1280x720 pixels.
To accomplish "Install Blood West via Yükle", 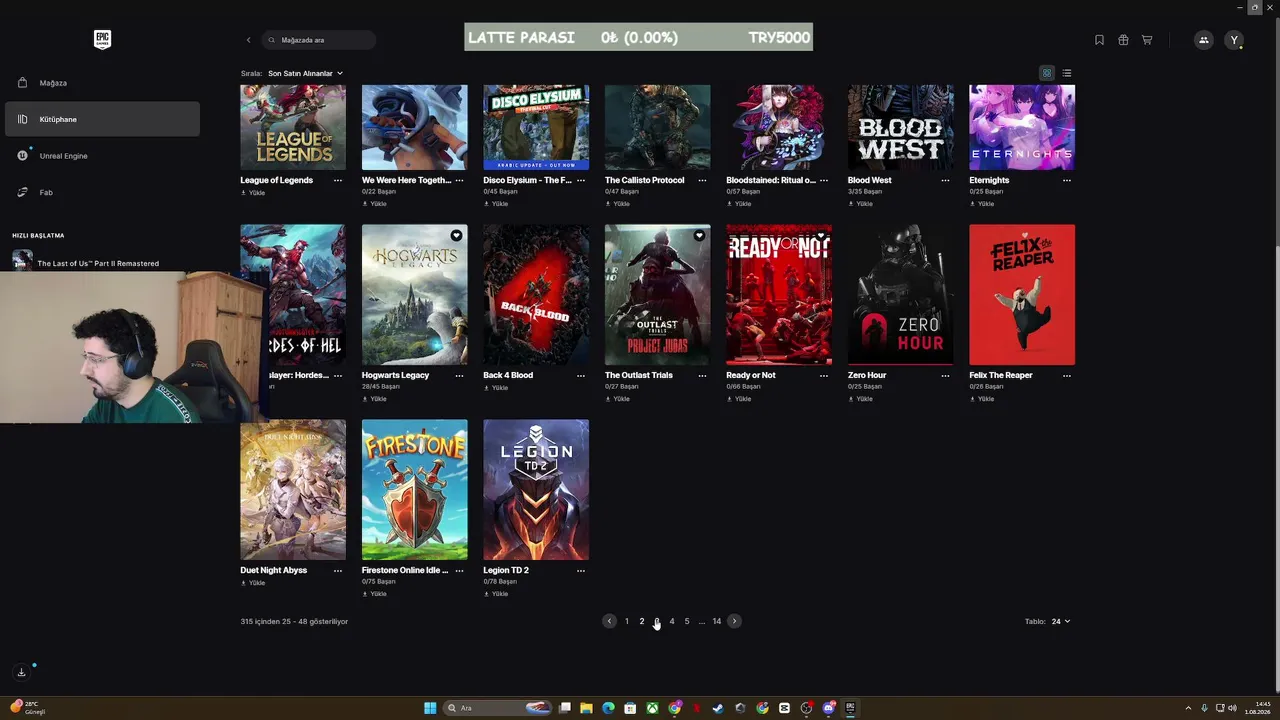I will (x=860, y=204).
